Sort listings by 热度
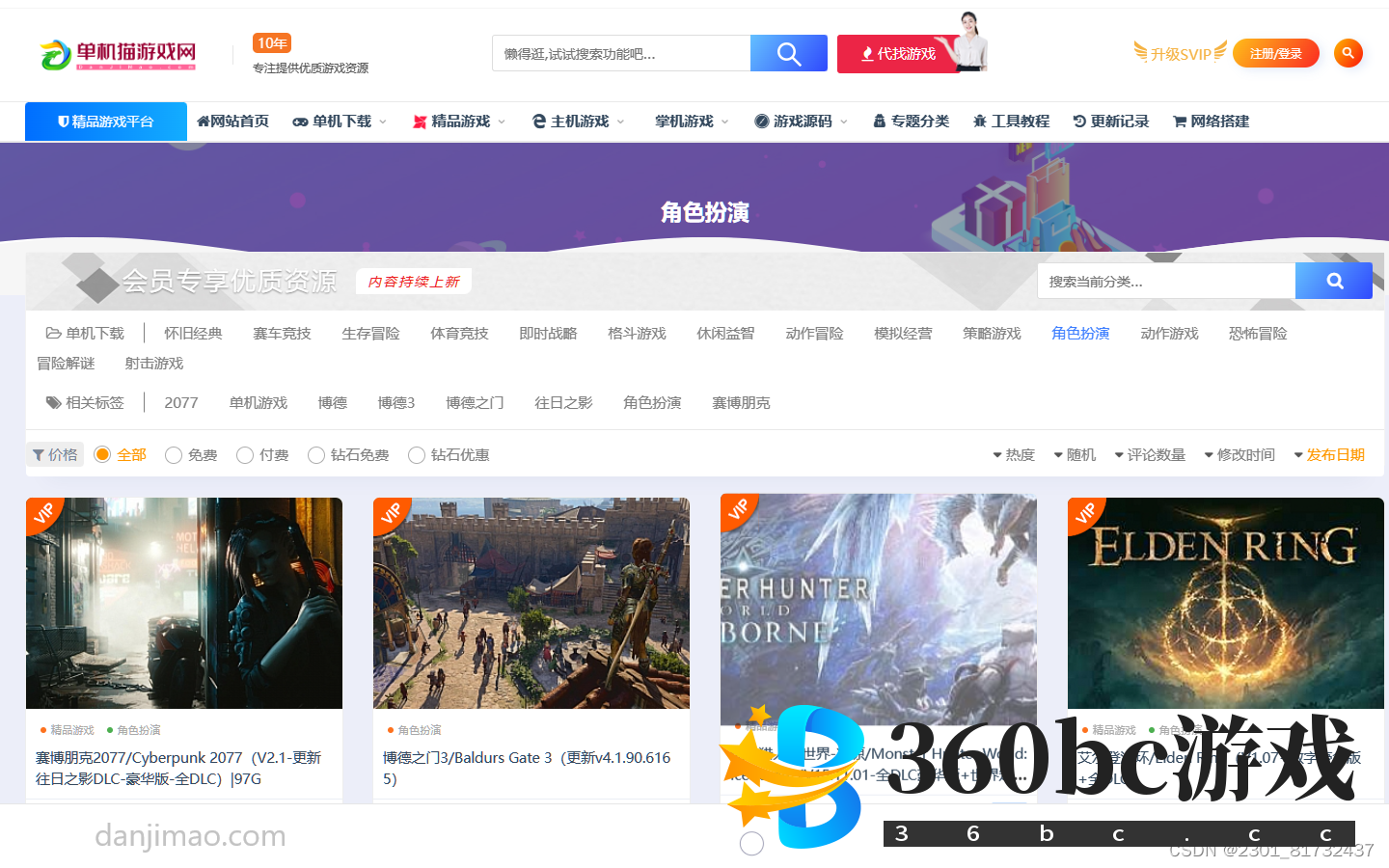Image resolution: width=1389 pixels, height=868 pixels. (x=1014, y=455)
